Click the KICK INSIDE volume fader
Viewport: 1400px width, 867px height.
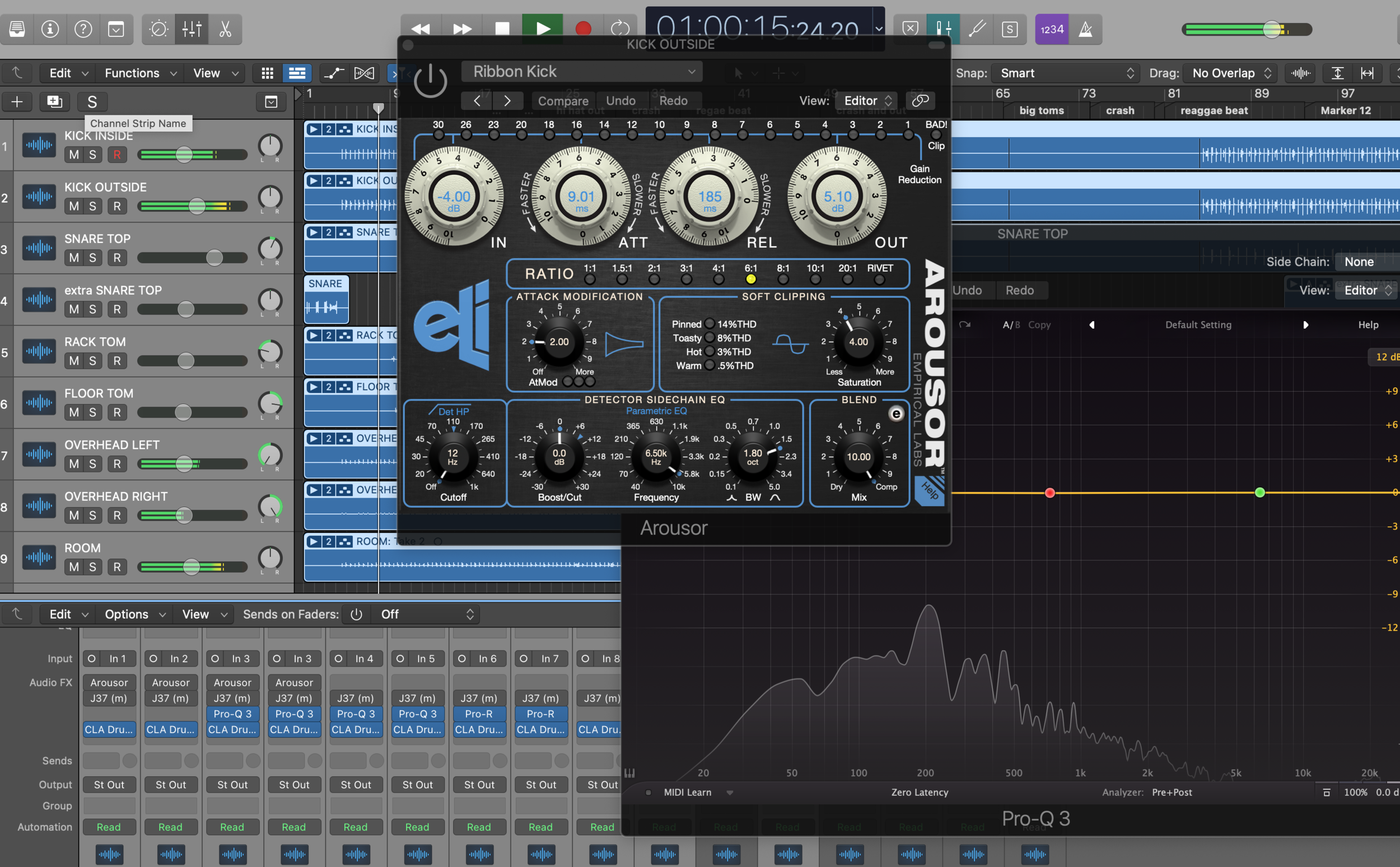(184, 154)
